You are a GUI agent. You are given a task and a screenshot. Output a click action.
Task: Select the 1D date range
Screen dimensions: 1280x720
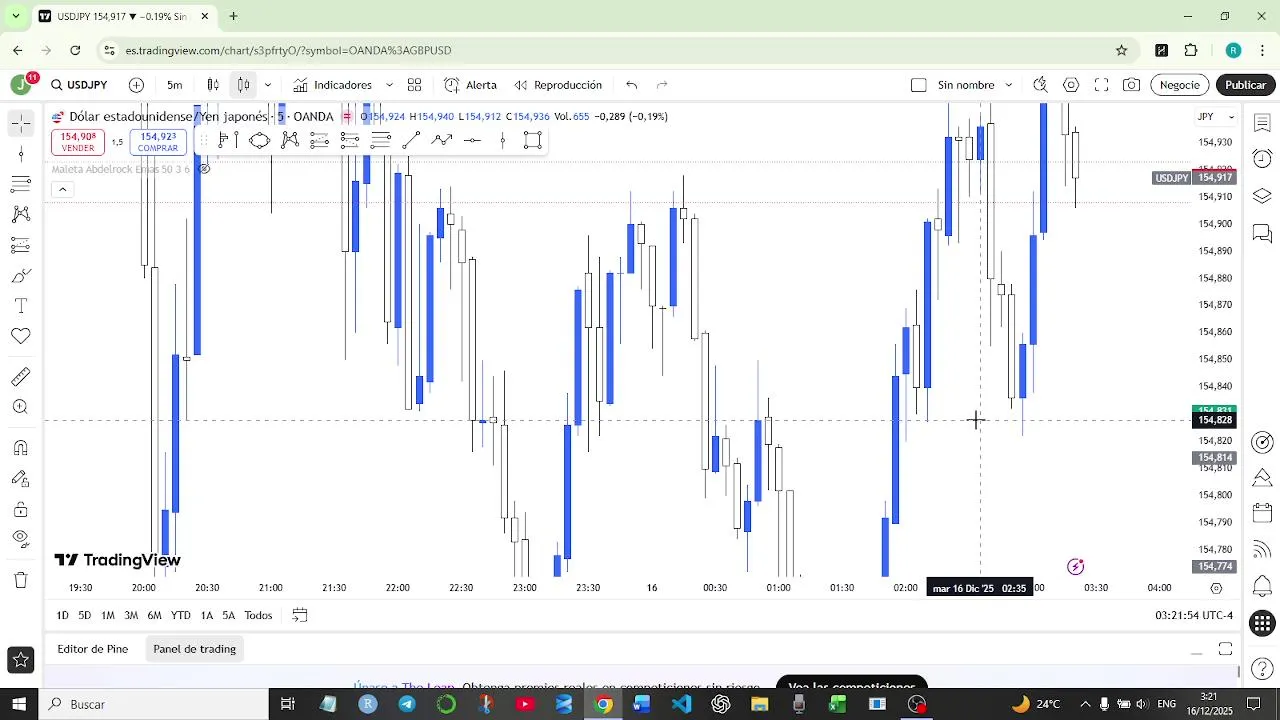(62, 615)
